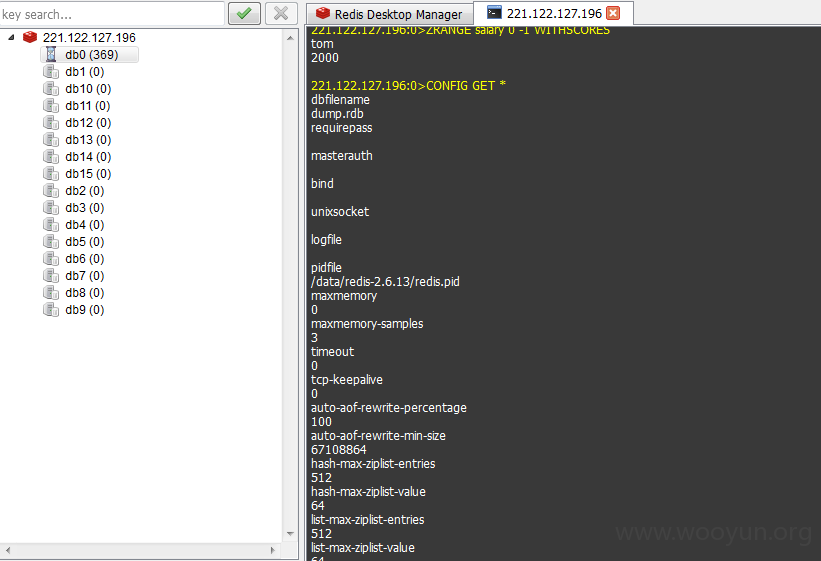
Task: Click the hash-max-ziplist-entries line
Action: [x=373, y=464]
